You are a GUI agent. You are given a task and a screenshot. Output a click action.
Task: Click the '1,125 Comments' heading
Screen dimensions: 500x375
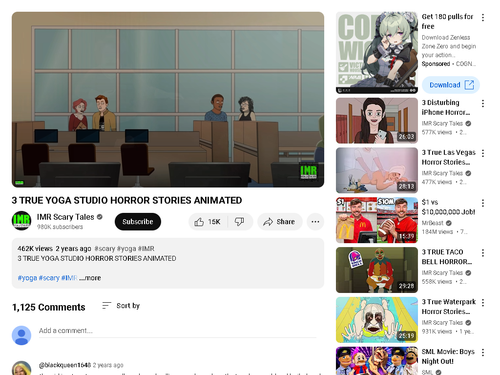(x=49, y=307)
